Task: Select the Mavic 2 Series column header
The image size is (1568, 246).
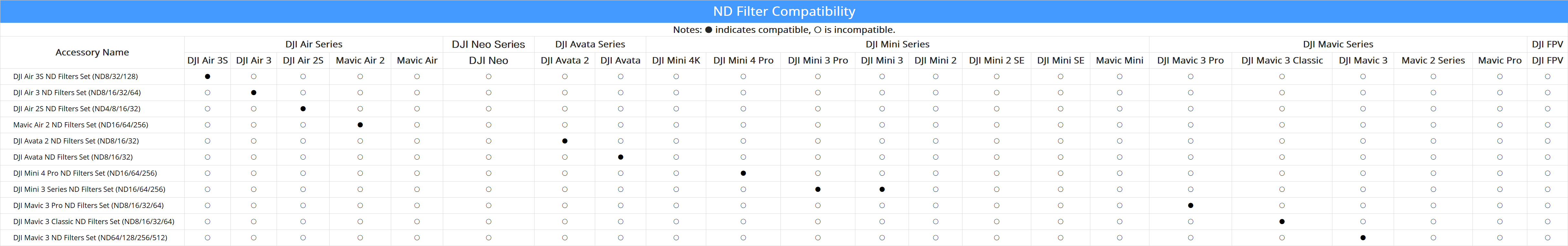Action: (1433, 60)
